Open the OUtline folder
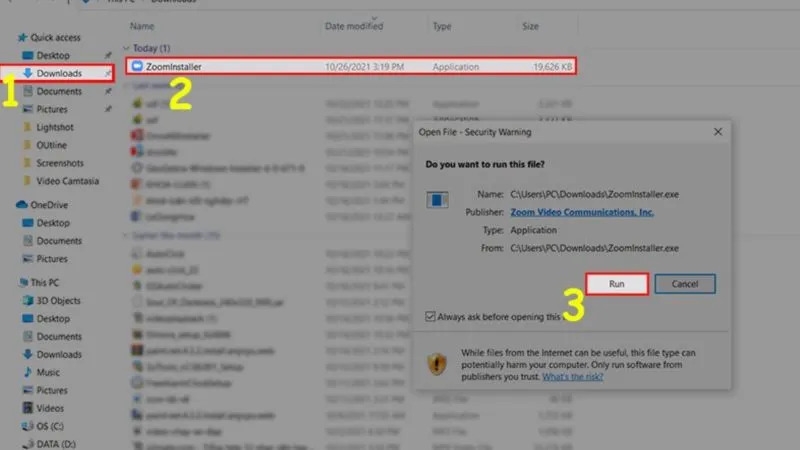This screenshot has width=800, height=450. (x=51, y=145)
